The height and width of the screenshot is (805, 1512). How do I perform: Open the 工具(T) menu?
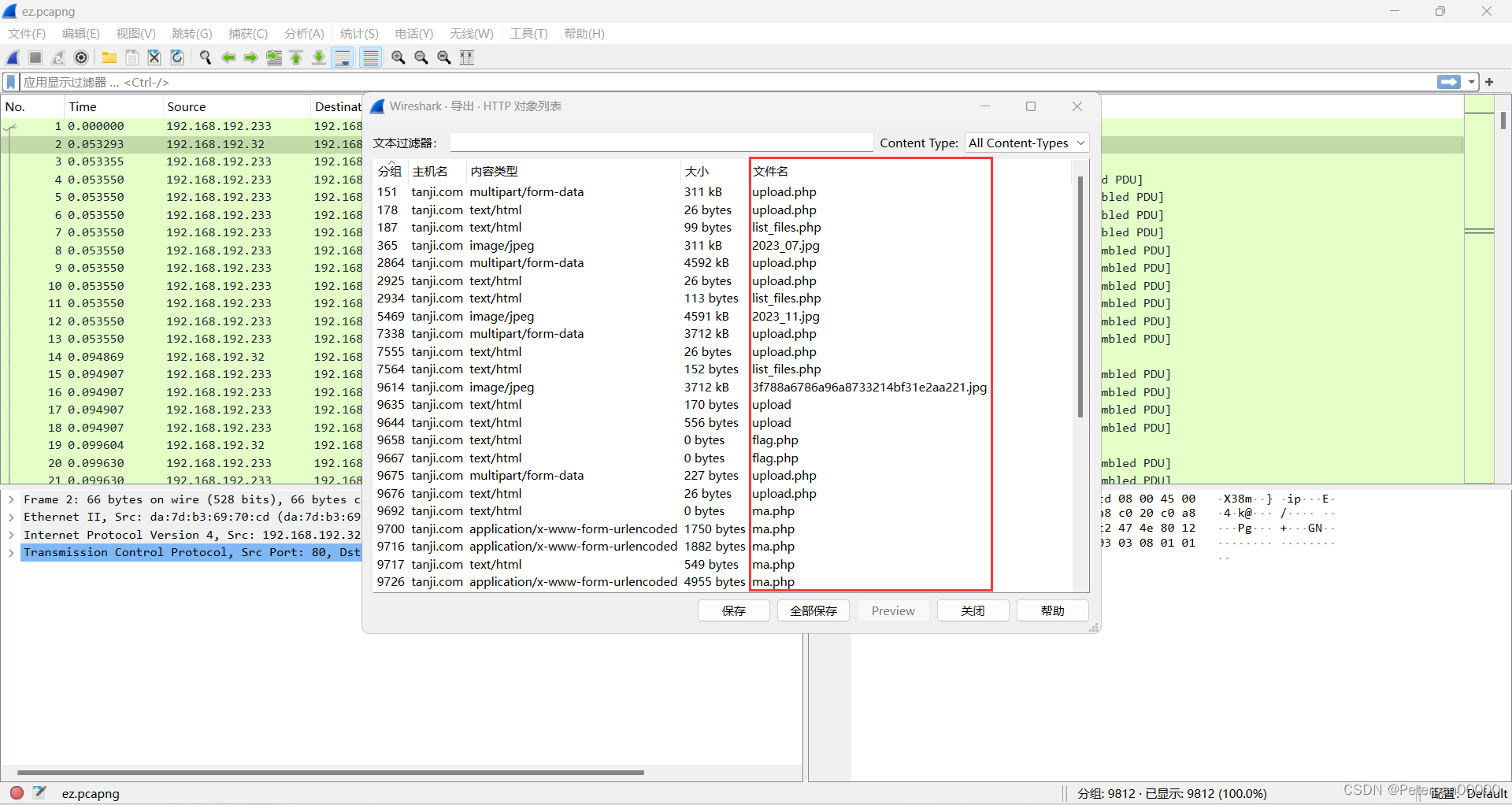(x=528, y=33)
